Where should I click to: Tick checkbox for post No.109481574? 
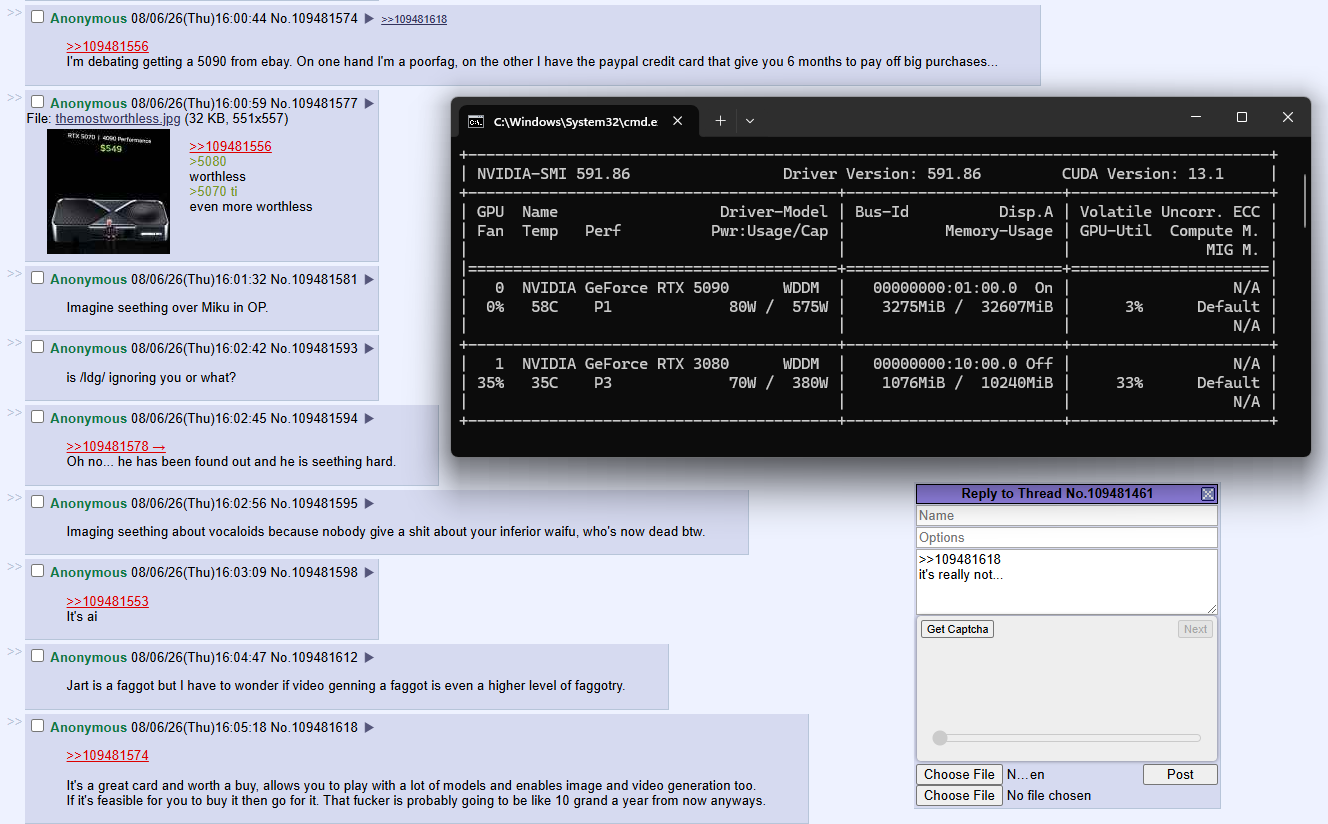click(38, 18)
